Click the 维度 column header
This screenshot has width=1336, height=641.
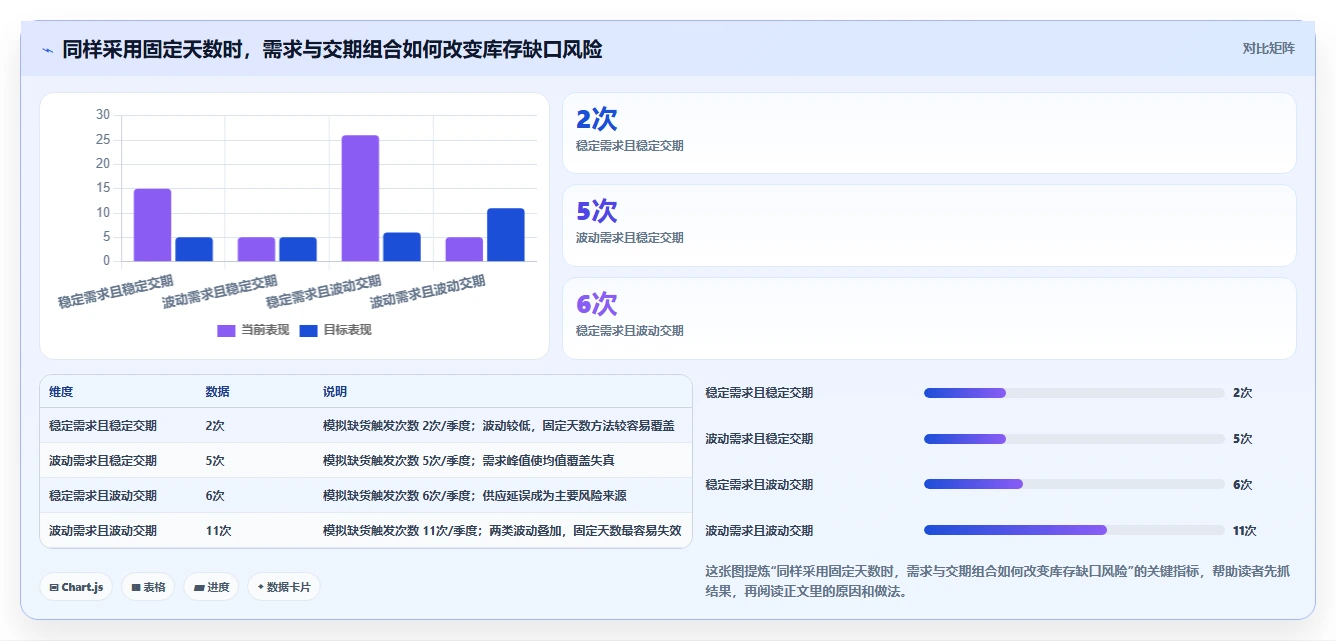61,392
